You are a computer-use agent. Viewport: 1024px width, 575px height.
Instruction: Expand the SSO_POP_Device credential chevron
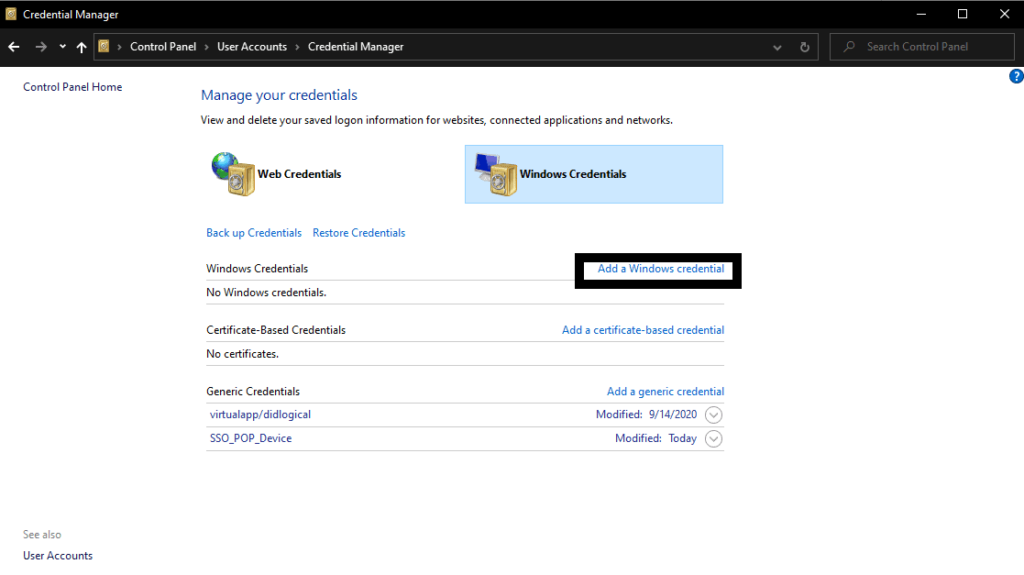click(714, 439)
